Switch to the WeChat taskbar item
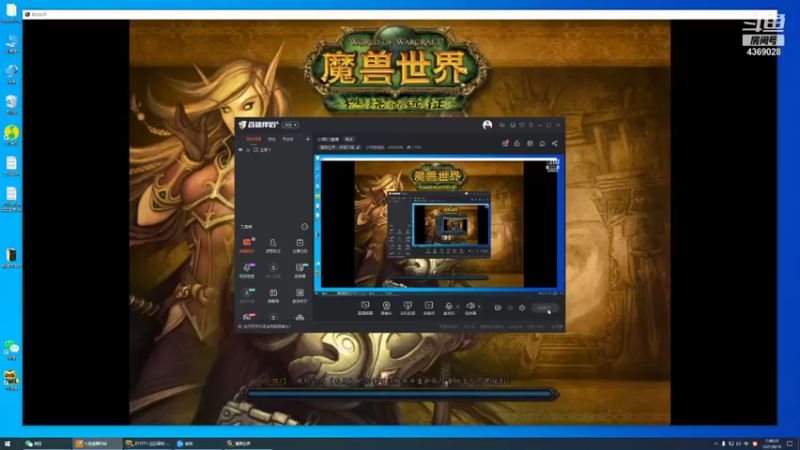 click(46, 444)
